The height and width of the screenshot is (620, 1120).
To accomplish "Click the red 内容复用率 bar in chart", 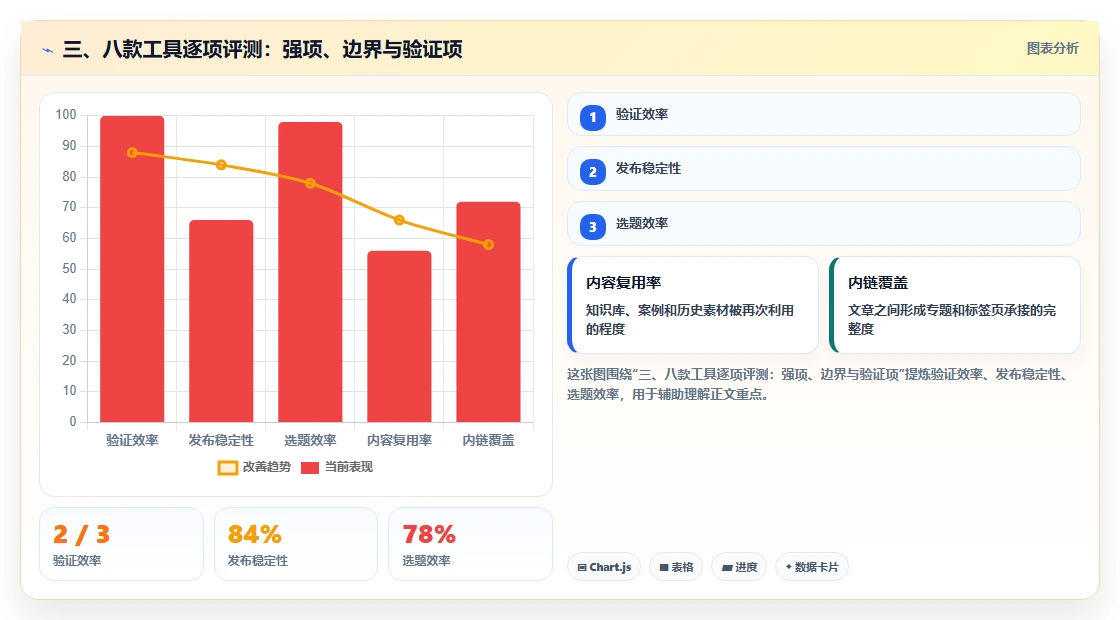I will [399, 336].
